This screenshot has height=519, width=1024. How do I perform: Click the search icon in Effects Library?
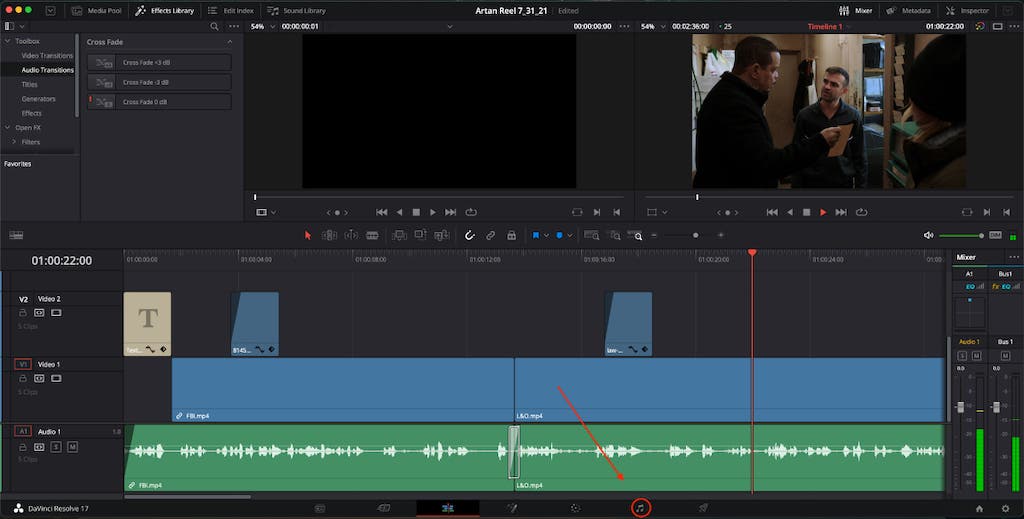214,27
